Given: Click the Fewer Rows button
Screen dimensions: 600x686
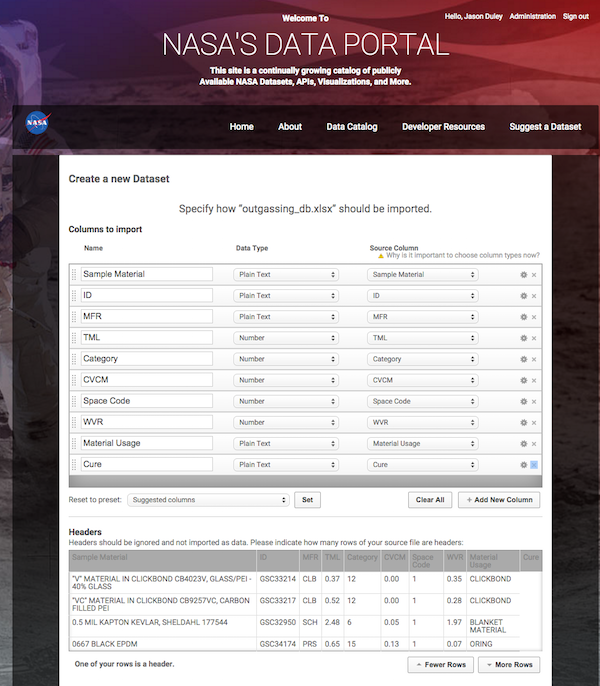Looking at the screenshot, I should [441, 665].
